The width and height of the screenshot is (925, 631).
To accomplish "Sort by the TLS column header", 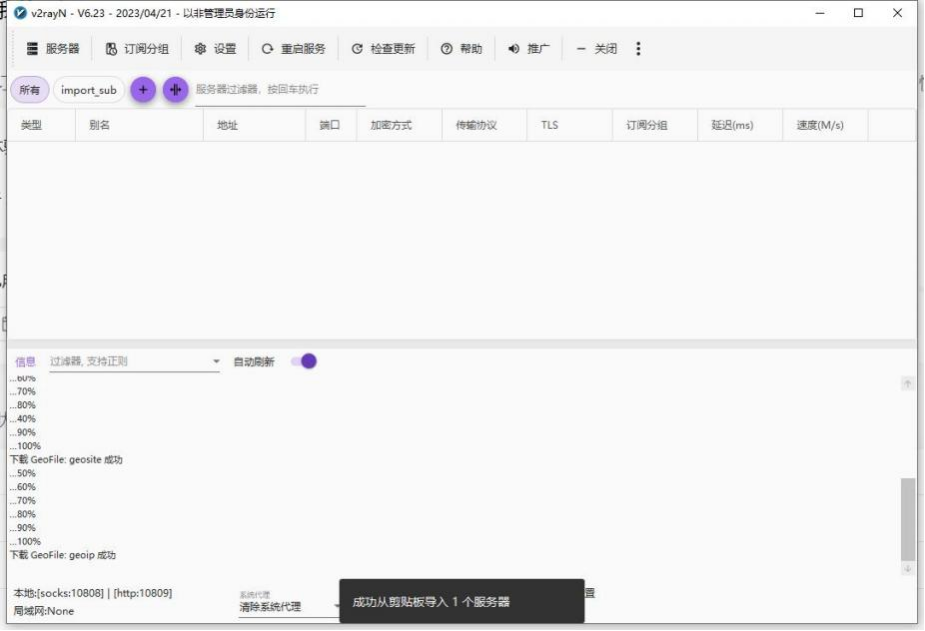I will [570, 125].
